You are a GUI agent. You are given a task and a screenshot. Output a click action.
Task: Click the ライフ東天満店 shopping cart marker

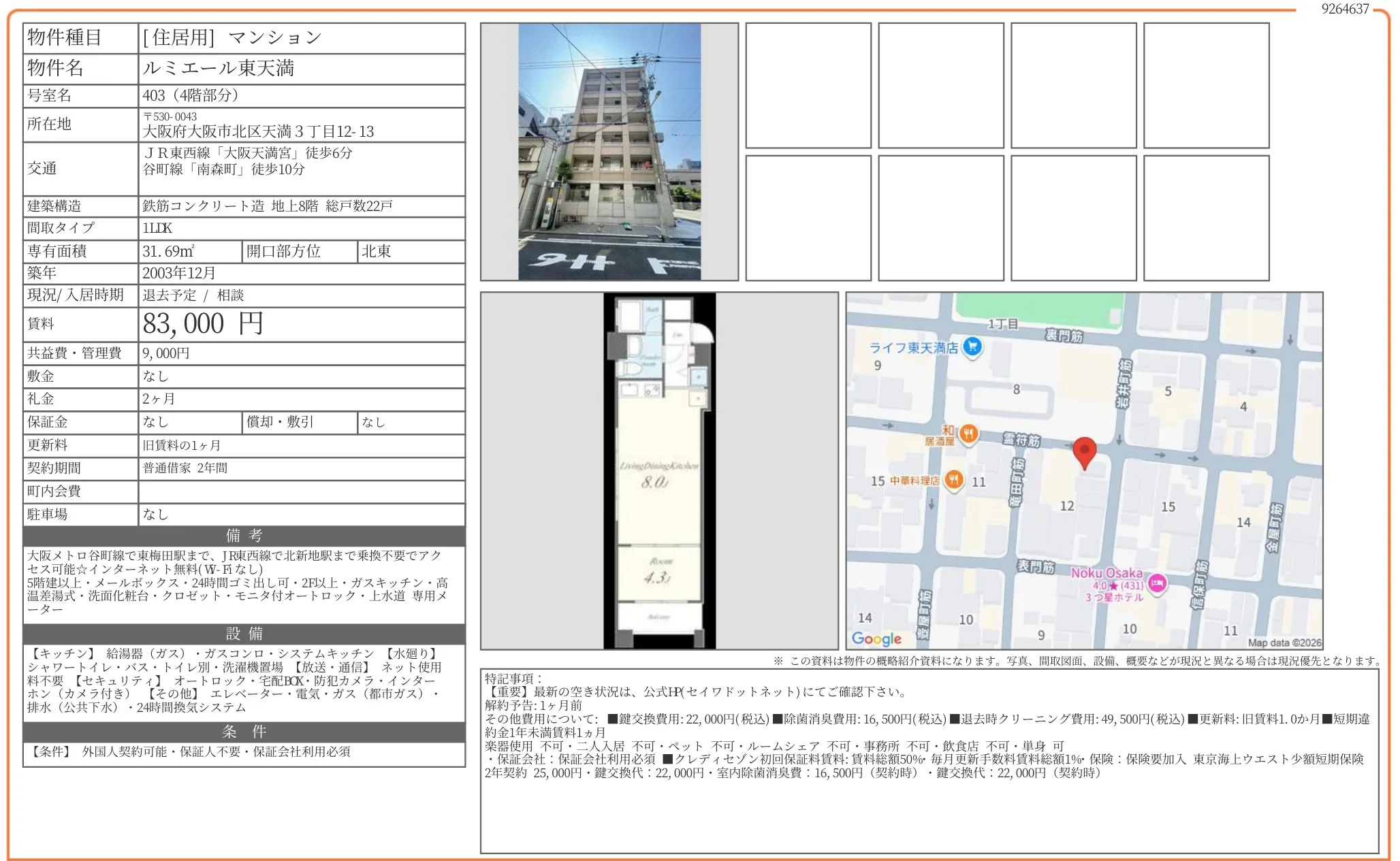click(x=973, y=347)
